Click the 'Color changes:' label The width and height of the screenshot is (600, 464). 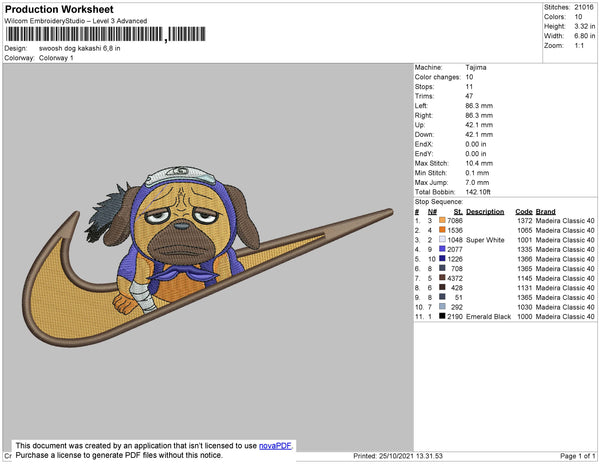click(438, 77)
